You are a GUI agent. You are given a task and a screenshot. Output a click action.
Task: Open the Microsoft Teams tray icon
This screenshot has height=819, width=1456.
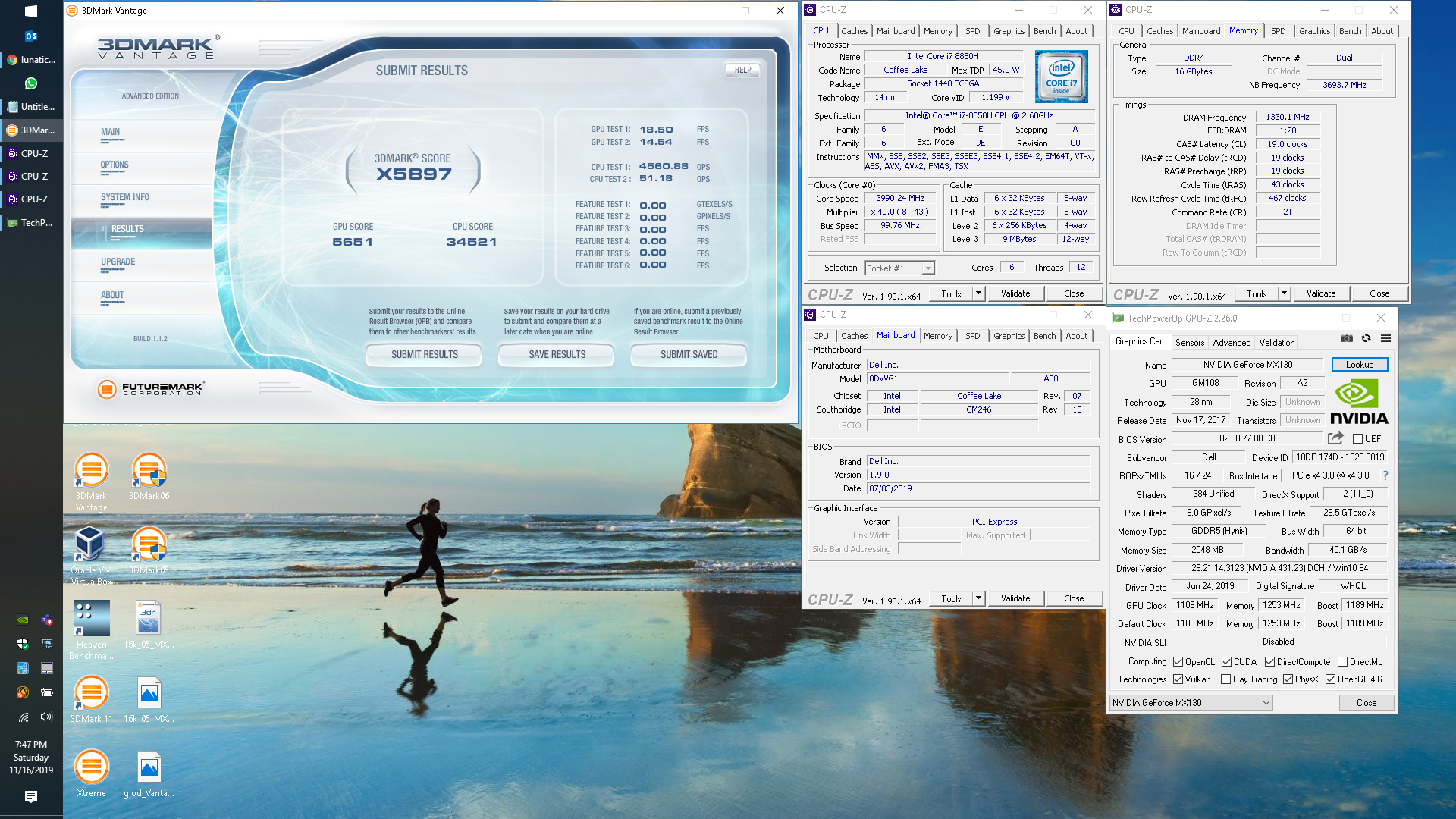[46, 620]
